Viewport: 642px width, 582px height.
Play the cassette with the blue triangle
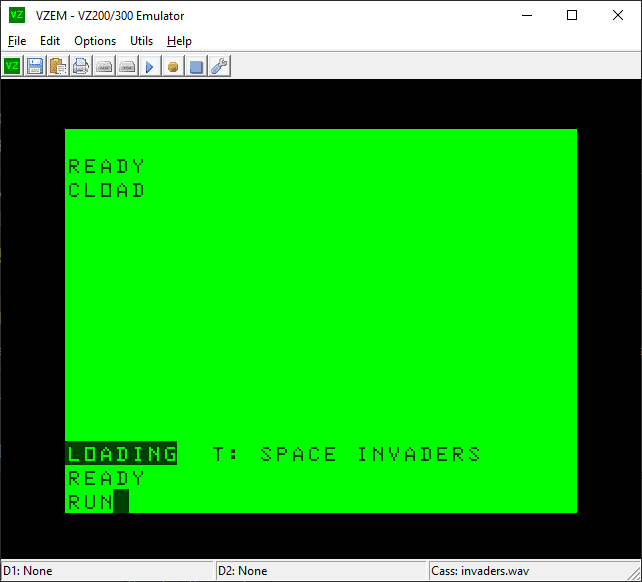pos(150,66)
